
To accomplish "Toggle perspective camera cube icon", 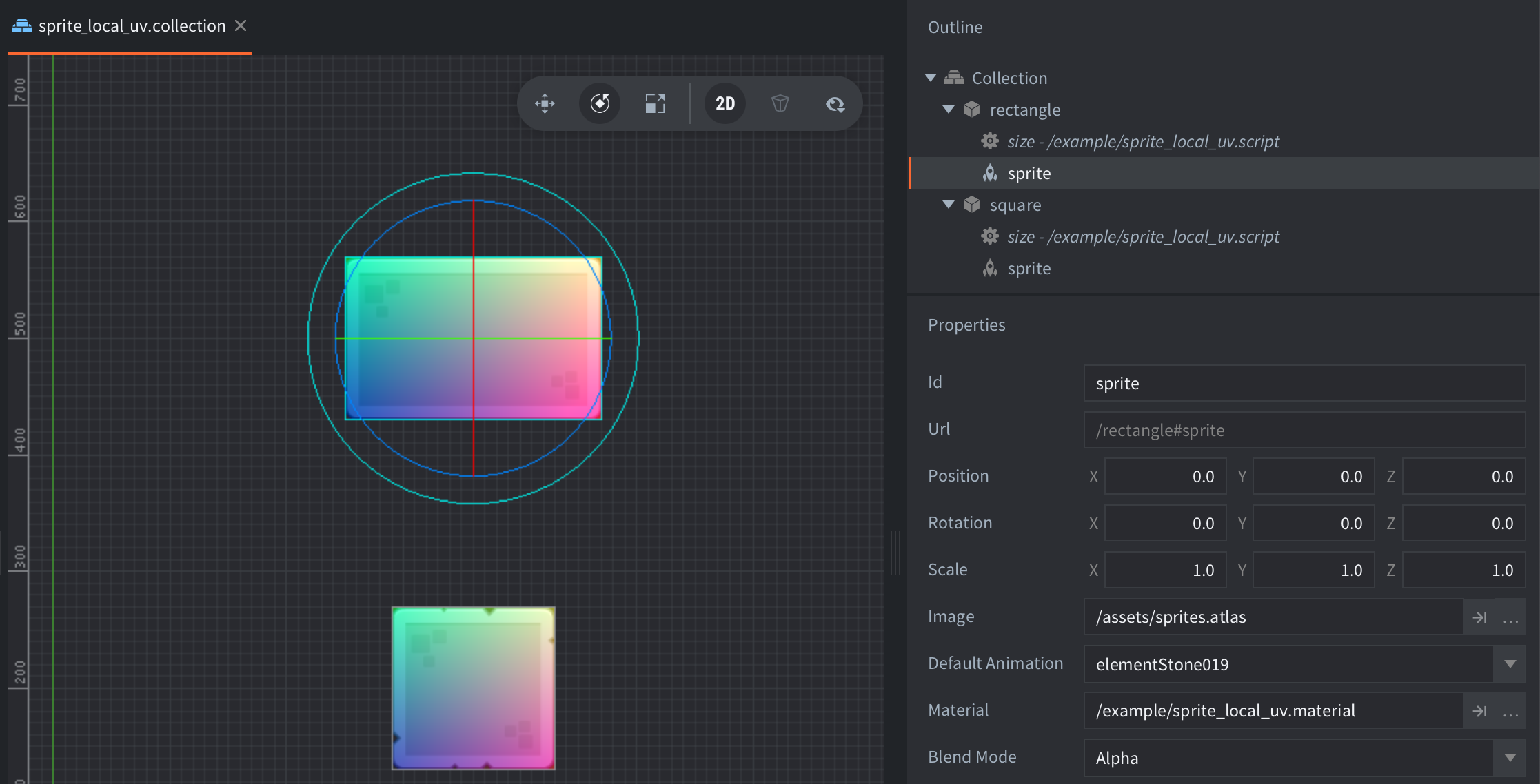I will coord(780,104).
